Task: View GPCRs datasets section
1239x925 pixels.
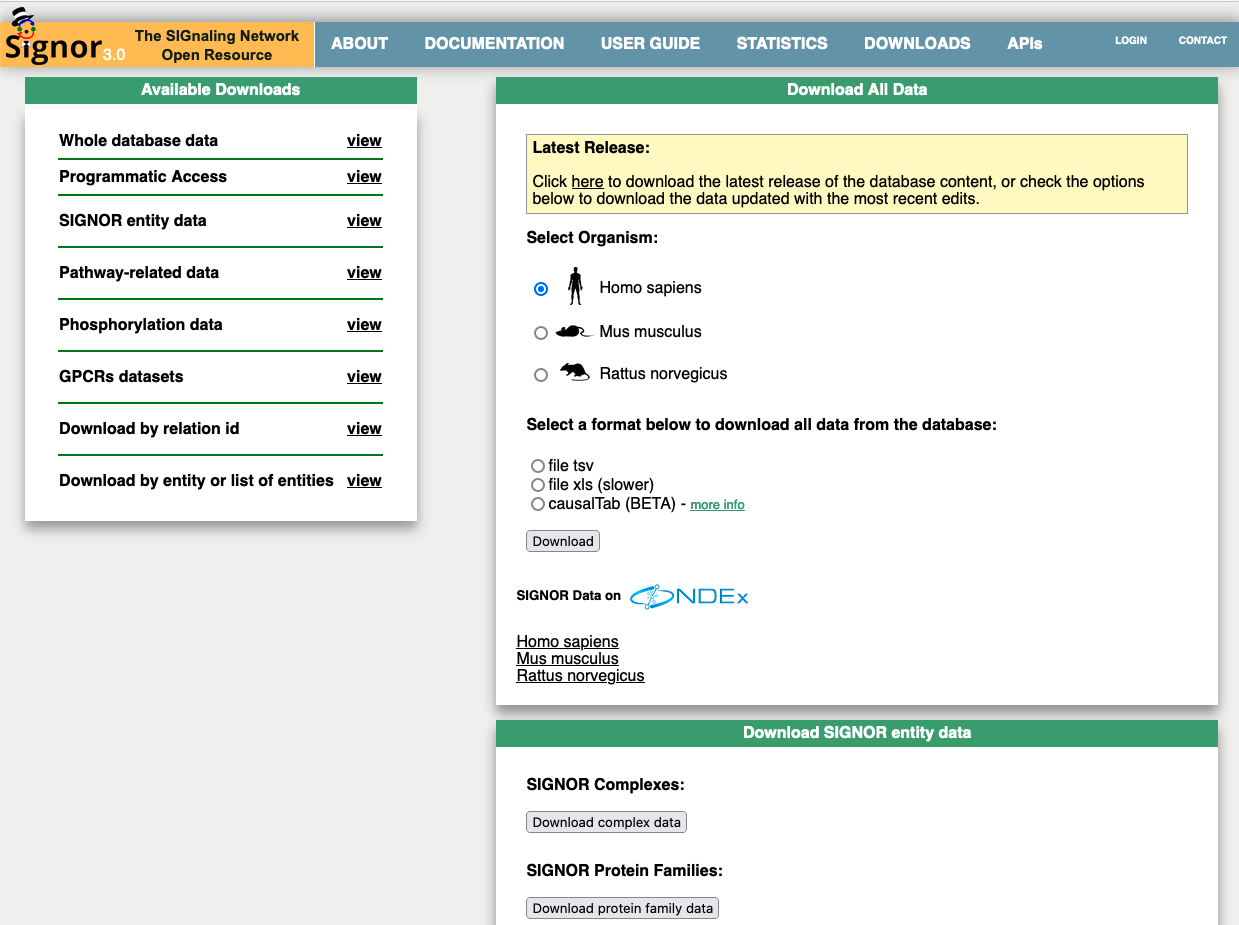Action: coord(364,377)
